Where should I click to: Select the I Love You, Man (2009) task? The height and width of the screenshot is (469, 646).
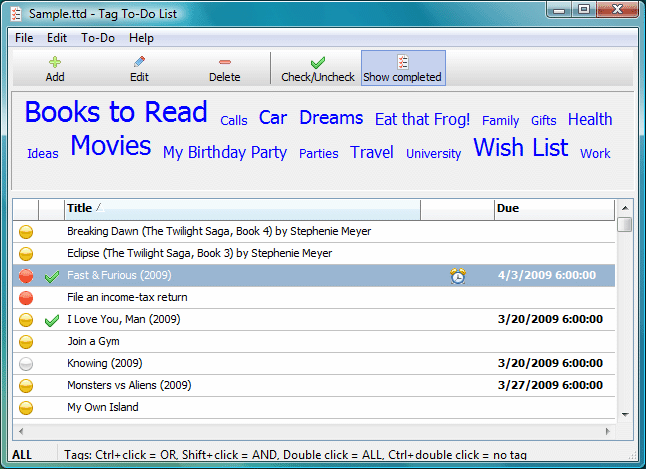pyautogui.click(x=314, y=319)
